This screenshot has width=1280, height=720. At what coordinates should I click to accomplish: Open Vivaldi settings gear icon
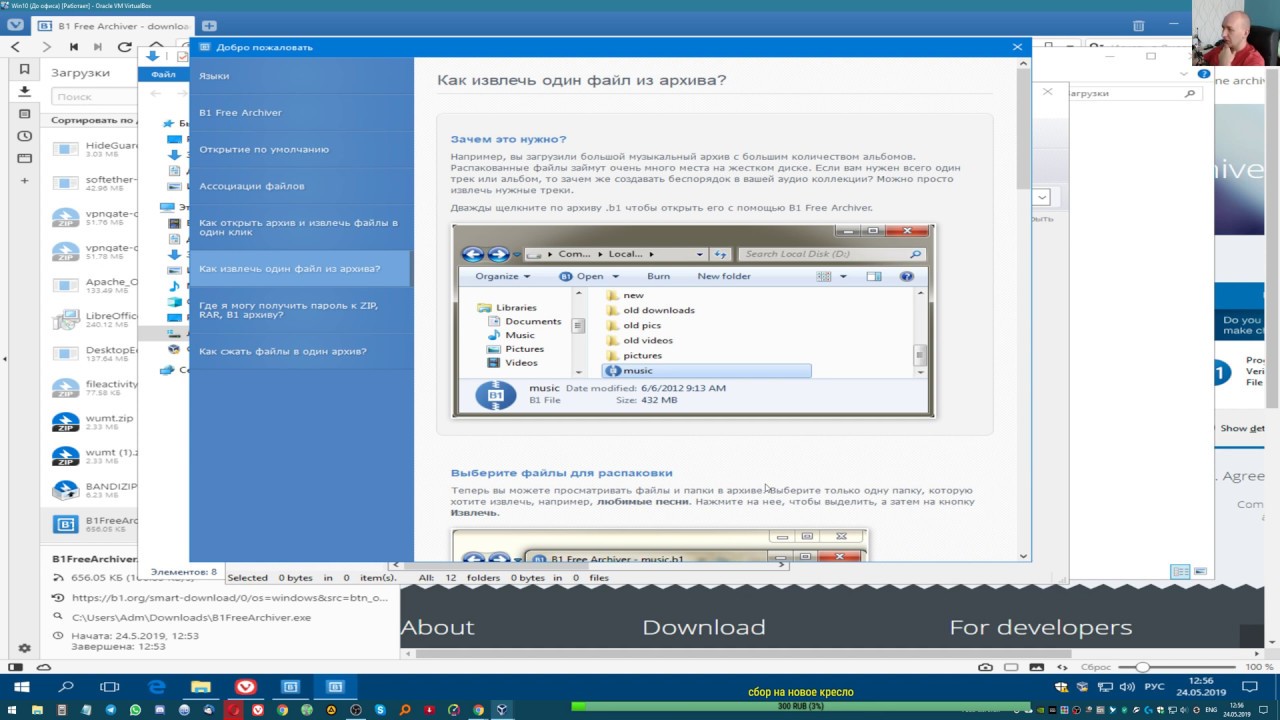point(25,648)
